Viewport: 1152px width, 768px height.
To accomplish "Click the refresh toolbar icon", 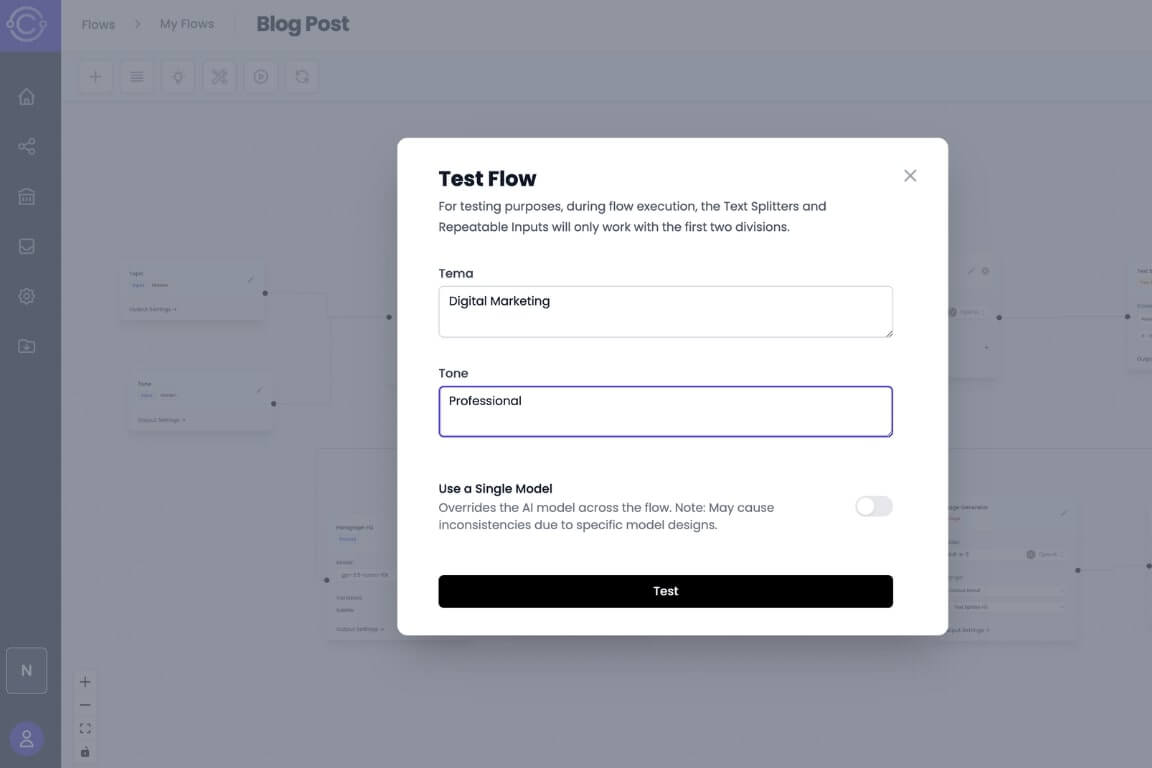I will point(301,76).
